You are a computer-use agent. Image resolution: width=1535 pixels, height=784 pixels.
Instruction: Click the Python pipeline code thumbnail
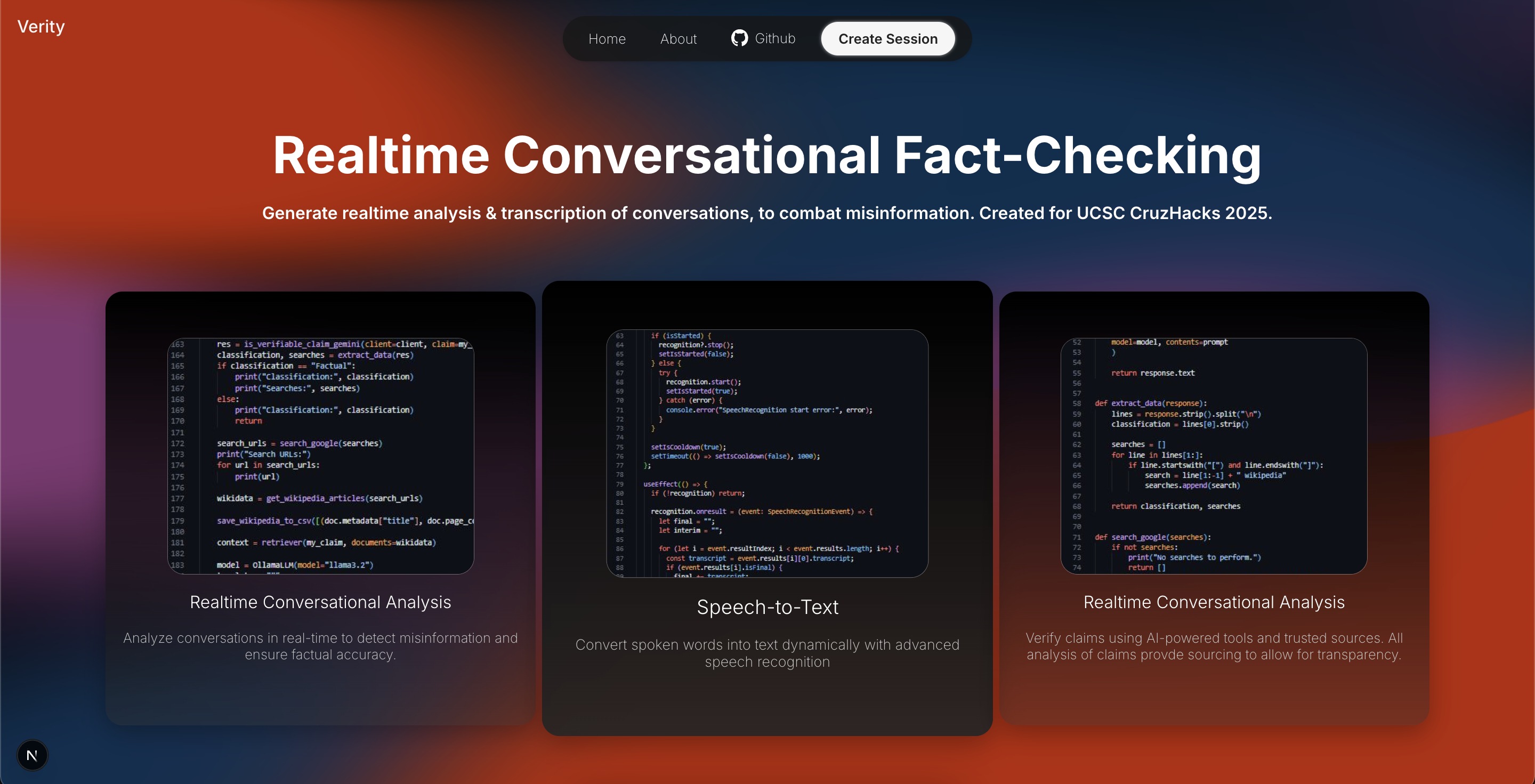pyautogui.click(x=320, y=456)
